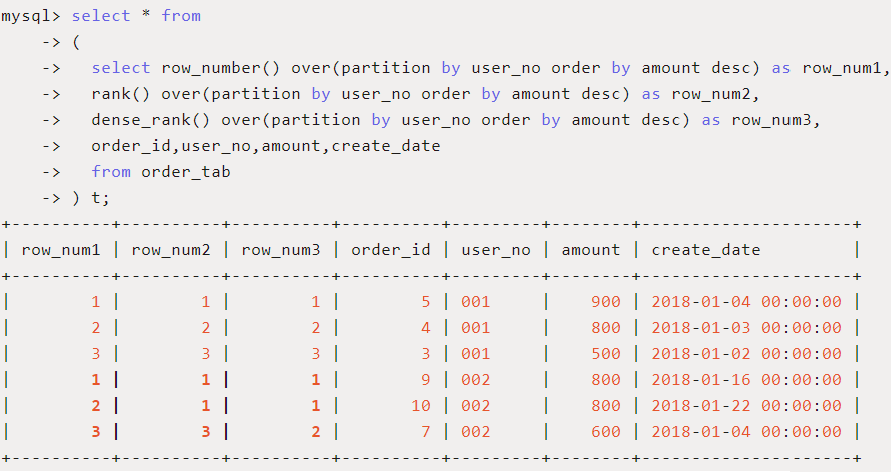Viewport: 892px width, 473px height.
Task: Click the amount column header
Action: click(x=591, y=250)
